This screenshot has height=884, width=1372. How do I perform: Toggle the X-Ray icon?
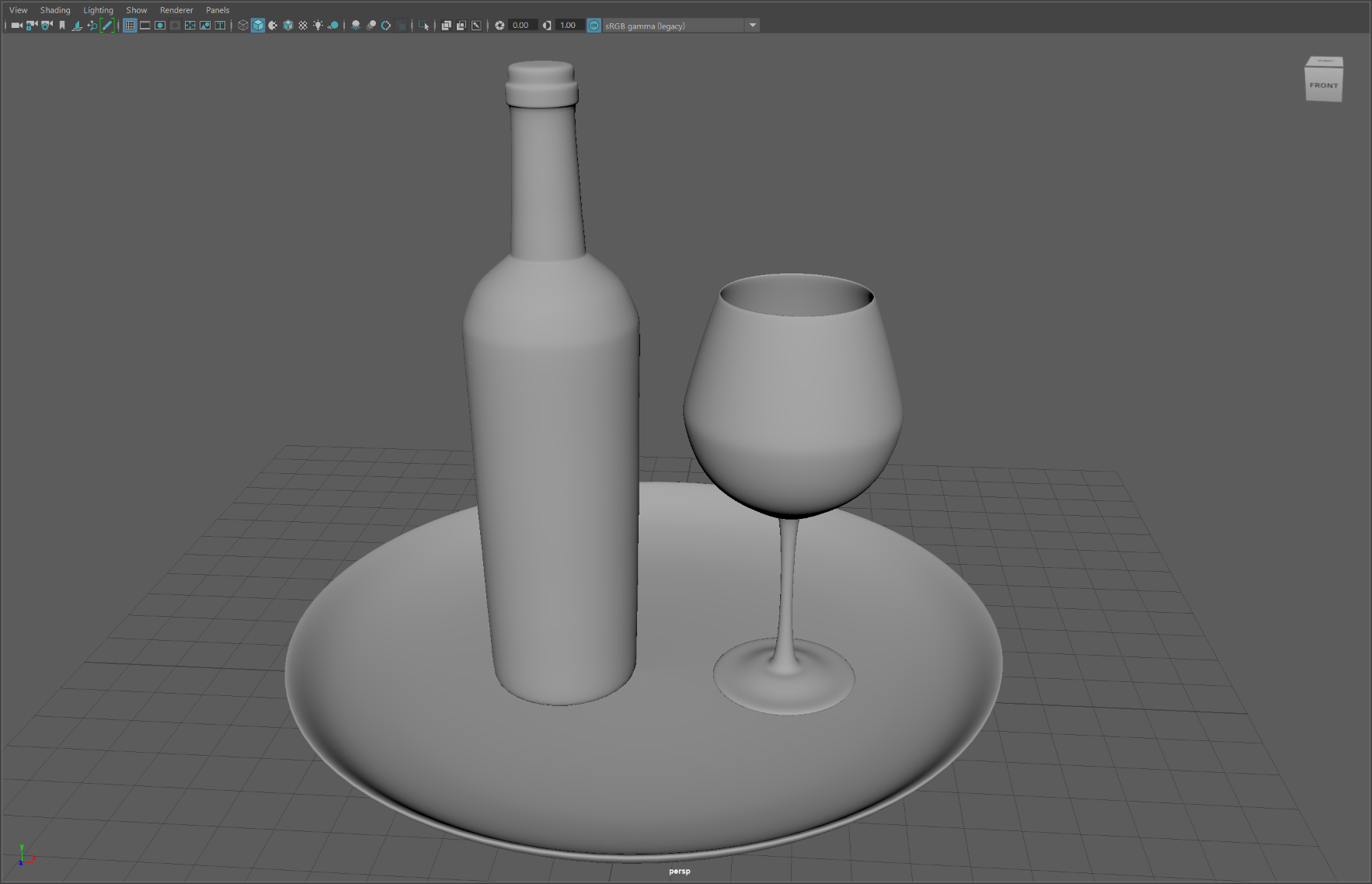(446, 26)
